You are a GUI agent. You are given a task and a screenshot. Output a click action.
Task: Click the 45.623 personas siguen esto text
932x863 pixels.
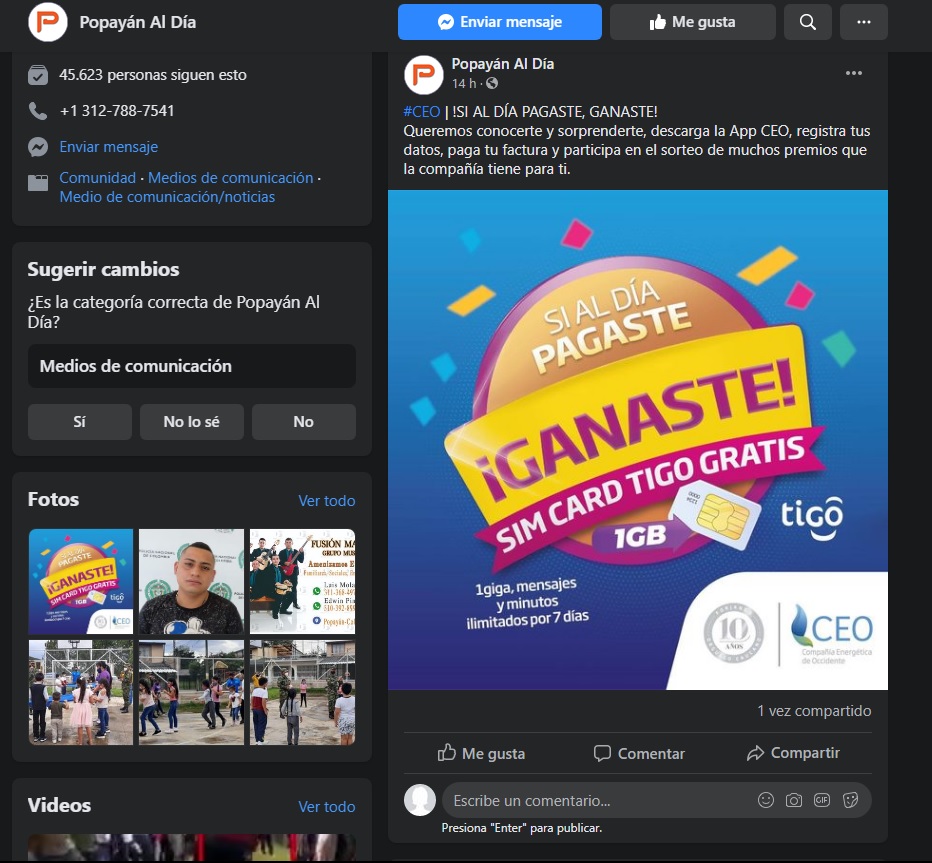[x=153, y=75]
